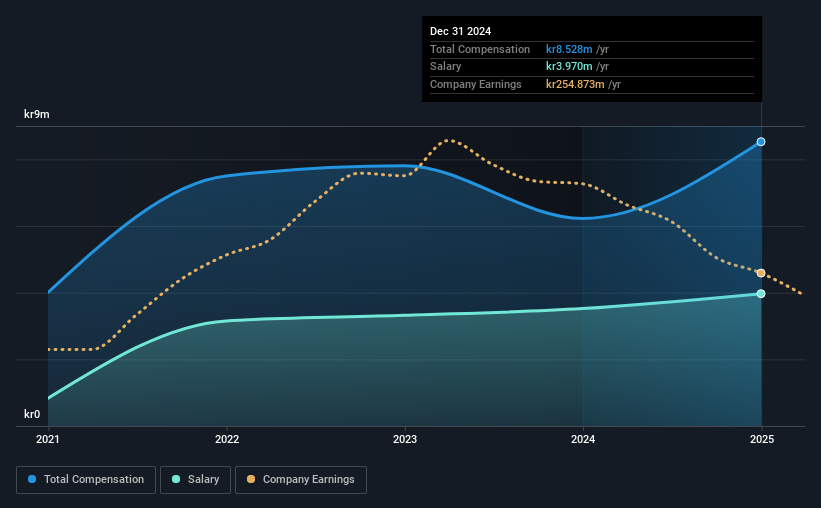The height and width of the screenshot is (508, 821).
Task: Toggle the Company Earnings legend button
Action: click(x=301, y=480)
